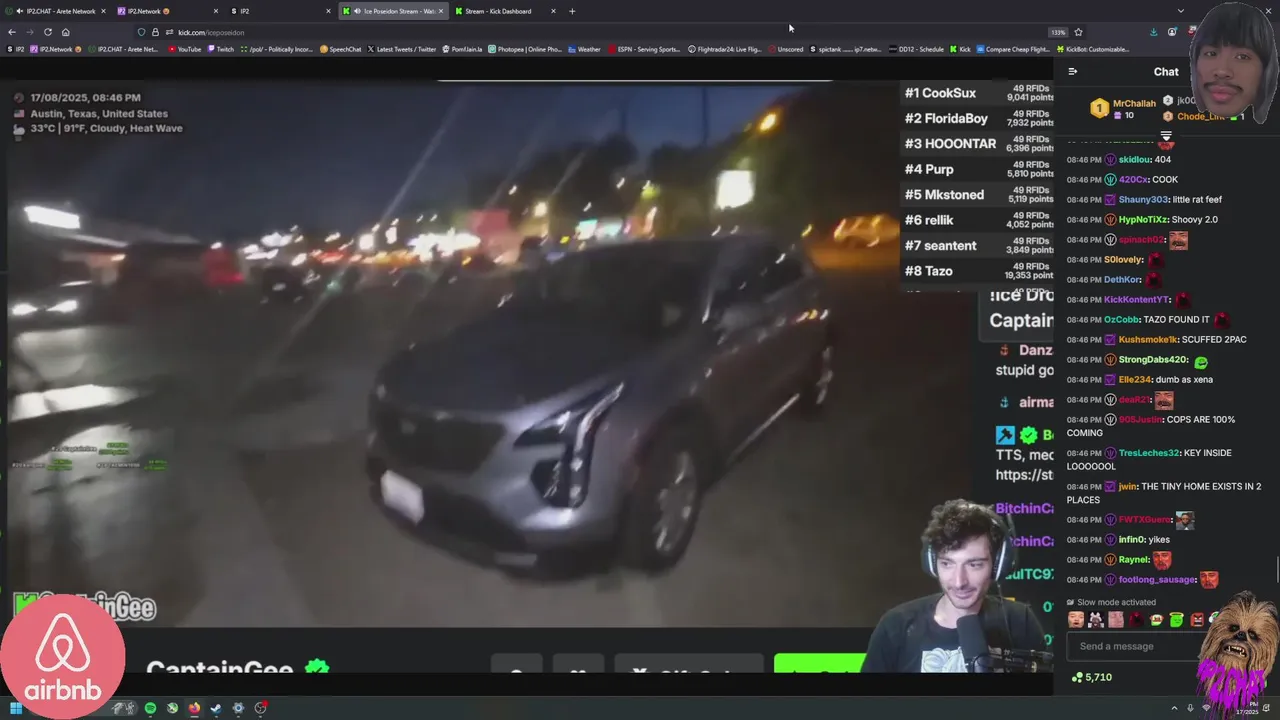This screenshot has width=1280, height=720.
Task: Open the 133% zoom level indicator
Action: (1058, 32)
